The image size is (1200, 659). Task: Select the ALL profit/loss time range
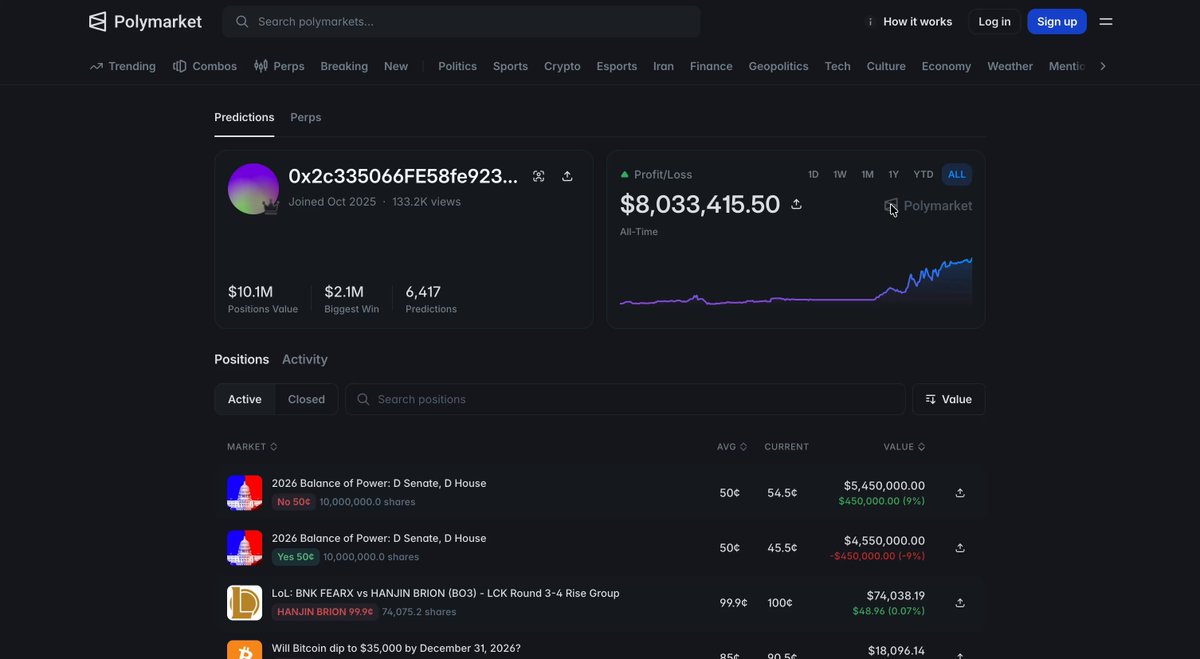tap(957, 174)
